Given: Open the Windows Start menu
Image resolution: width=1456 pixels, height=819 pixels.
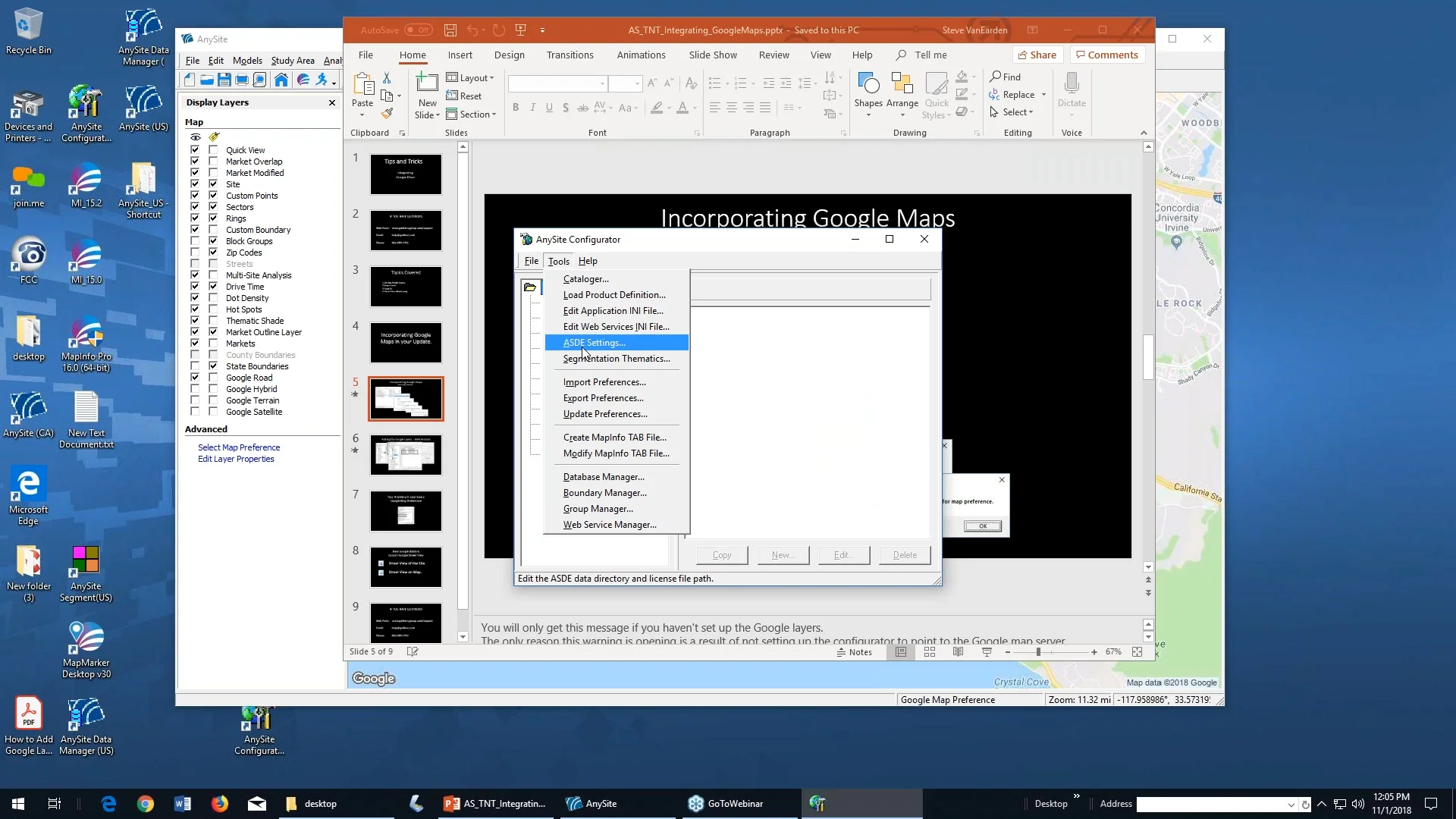Looking at the screenshot, I should (x=18, y=804).
